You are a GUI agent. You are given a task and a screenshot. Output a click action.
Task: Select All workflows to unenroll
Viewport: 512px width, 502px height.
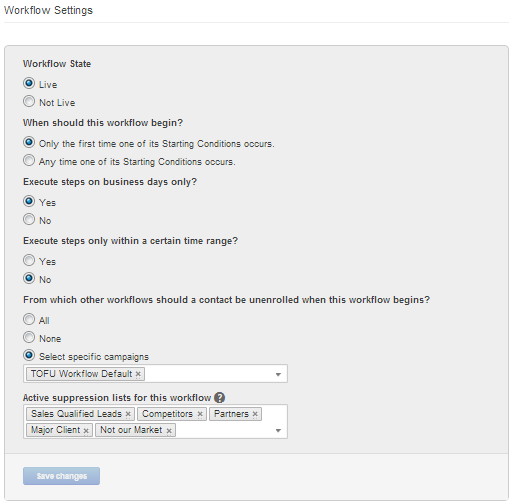(29, 319)
